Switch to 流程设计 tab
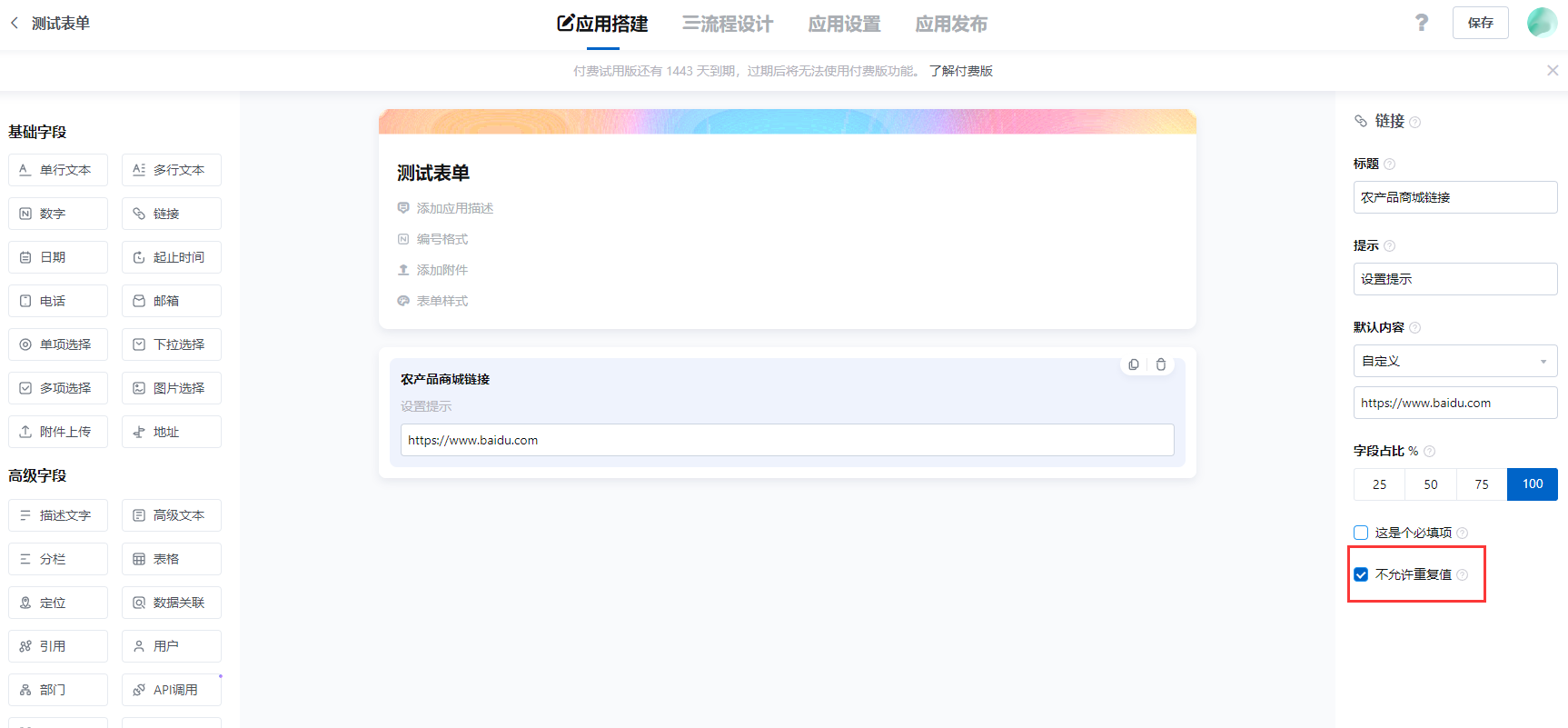1568x728 pixels. pyautogui.click(x=728, y=24)
